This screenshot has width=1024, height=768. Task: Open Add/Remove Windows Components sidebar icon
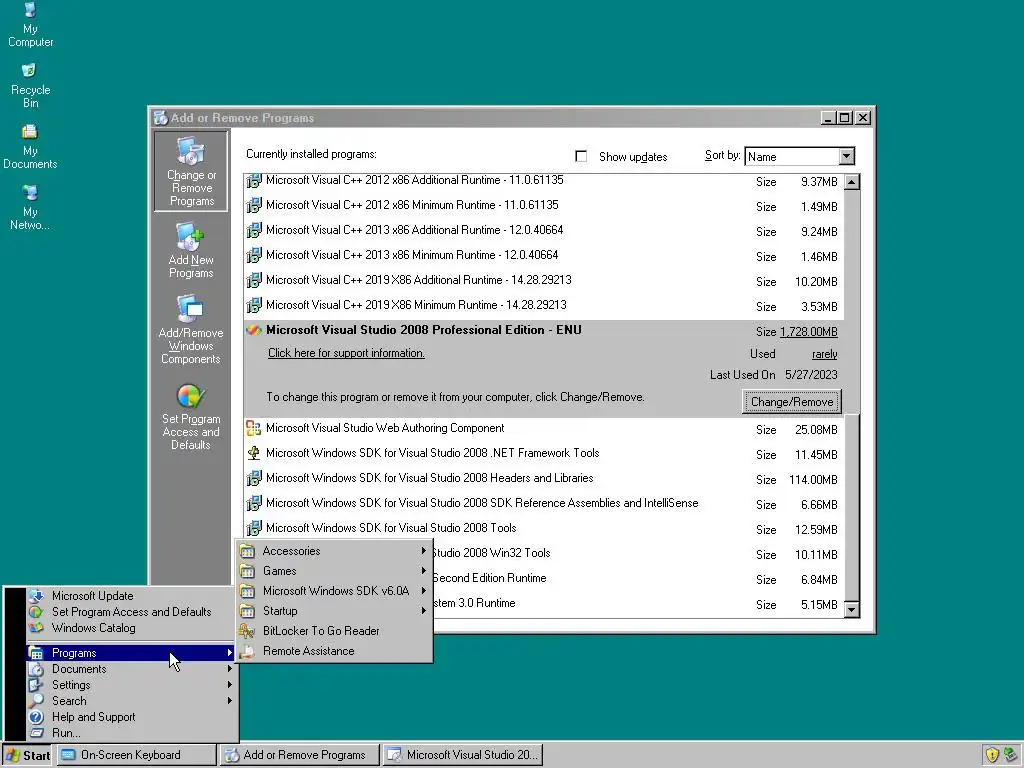coord(191,330)
